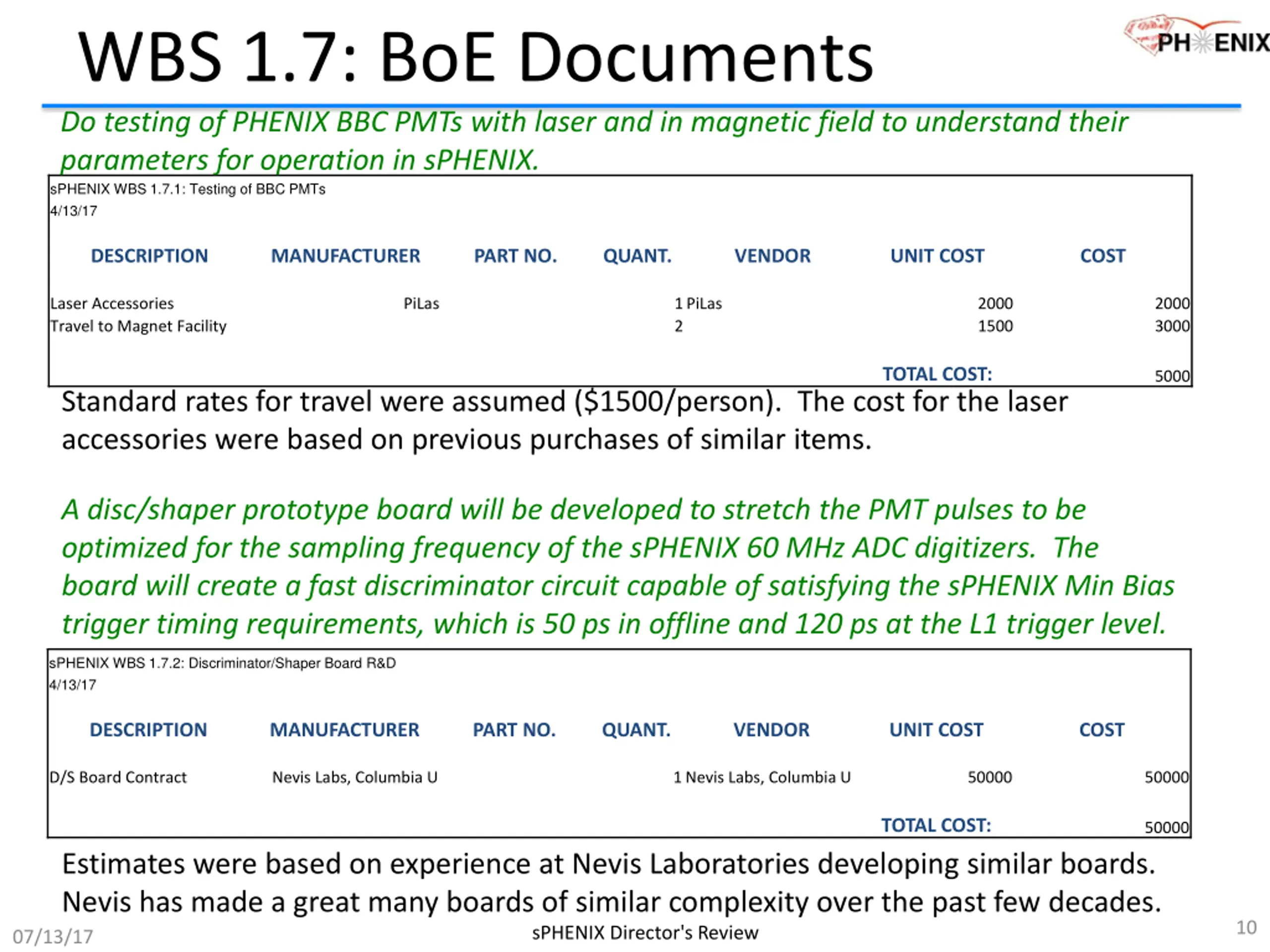
Task: Click the second table's UNIT COST header
Action: coord(936,730)
